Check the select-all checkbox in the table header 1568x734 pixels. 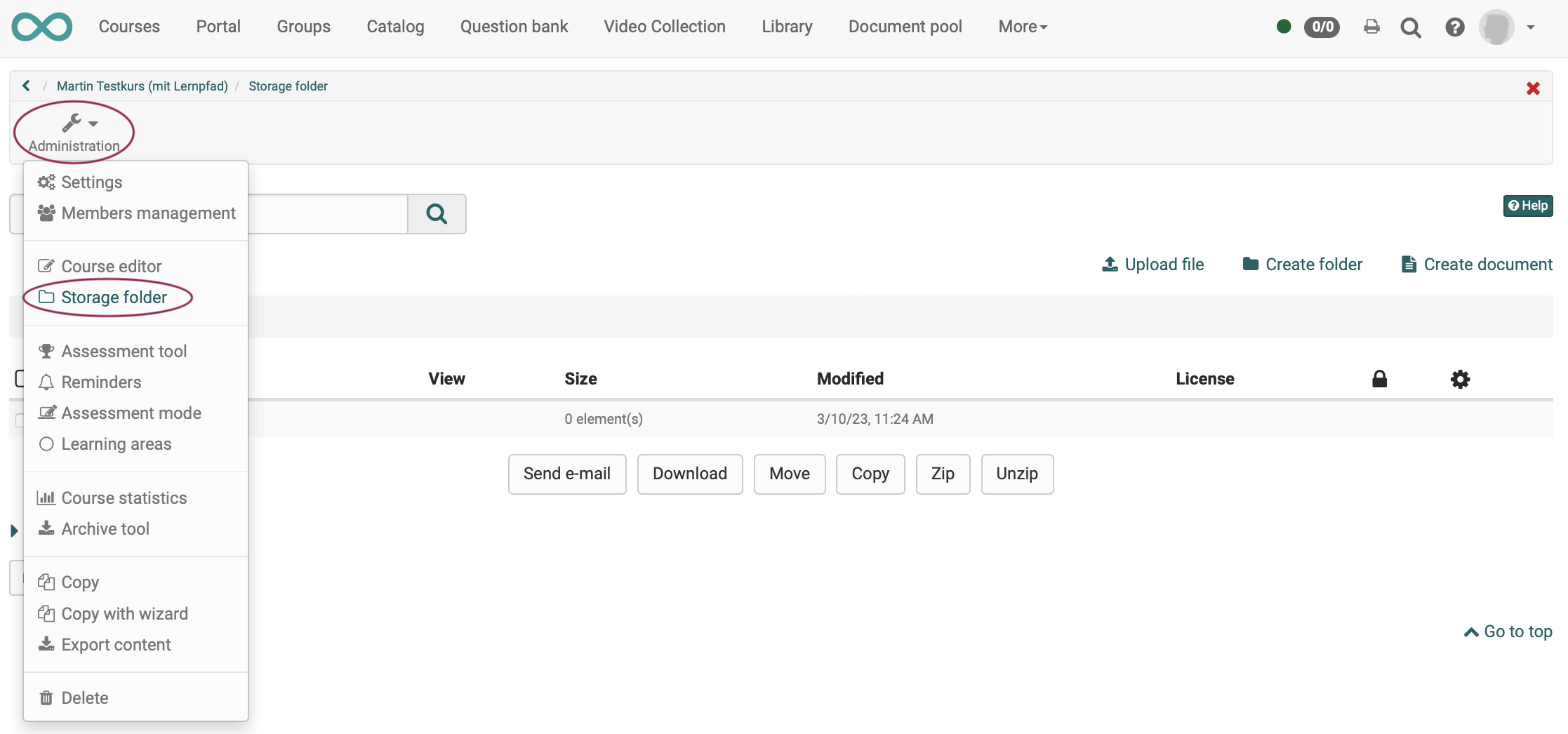[x=21, y=378]
